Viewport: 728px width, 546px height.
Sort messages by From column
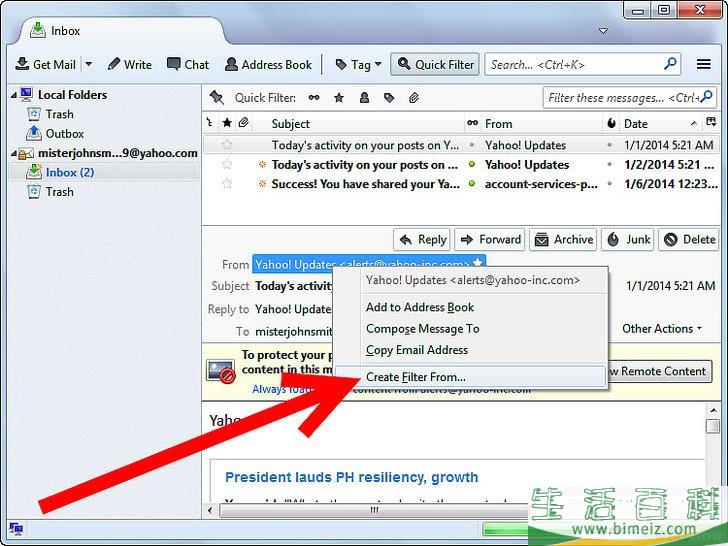click(499, 124)
